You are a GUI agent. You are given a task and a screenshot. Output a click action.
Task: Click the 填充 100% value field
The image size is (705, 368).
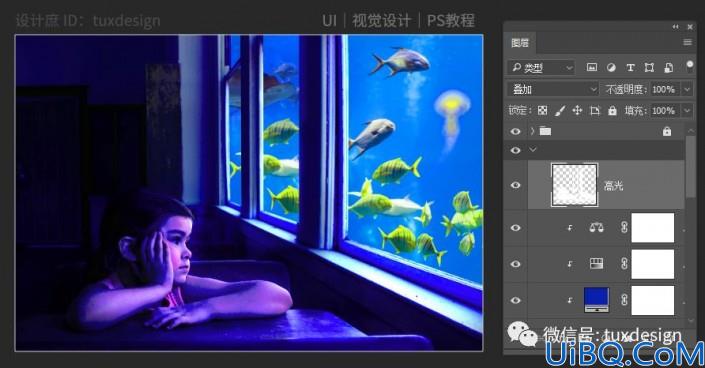coord(664,111)
